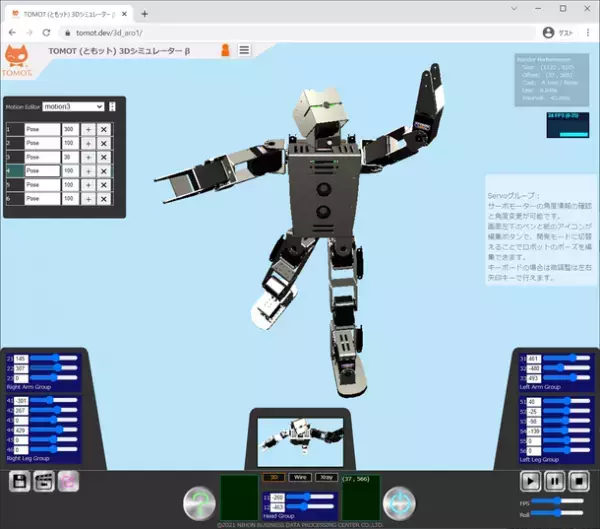
Task: Open the tab search chevron in title bar
Action: 514,8
